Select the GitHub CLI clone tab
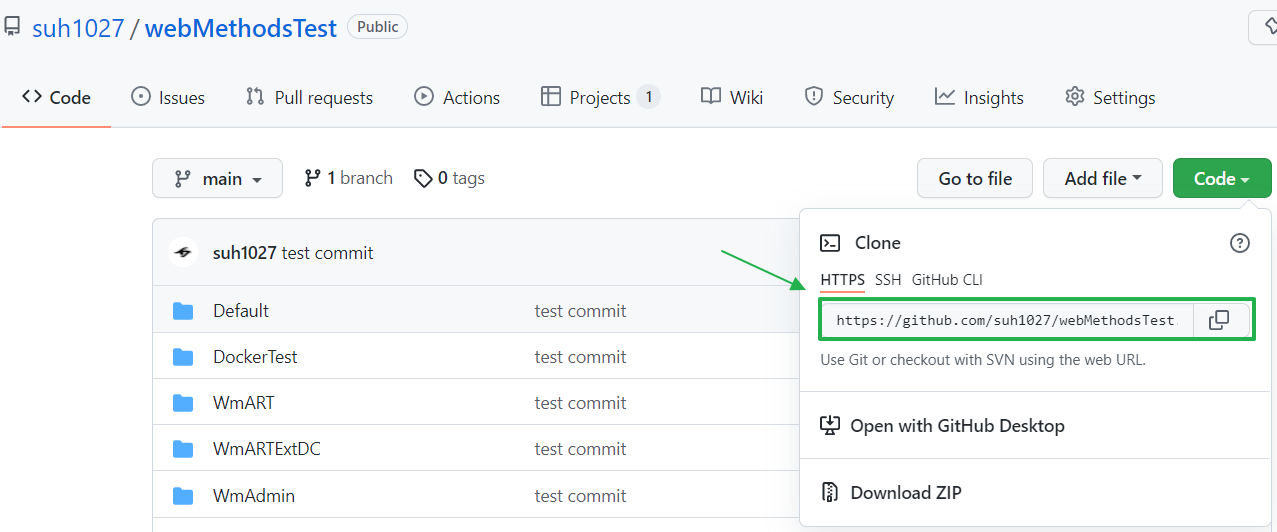Screen dimensions: 1277x532 click(946, 280)
